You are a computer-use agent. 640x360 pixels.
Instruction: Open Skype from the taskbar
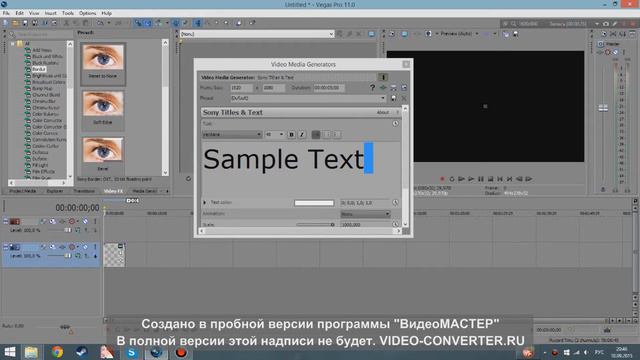click(x=131, y=352)
